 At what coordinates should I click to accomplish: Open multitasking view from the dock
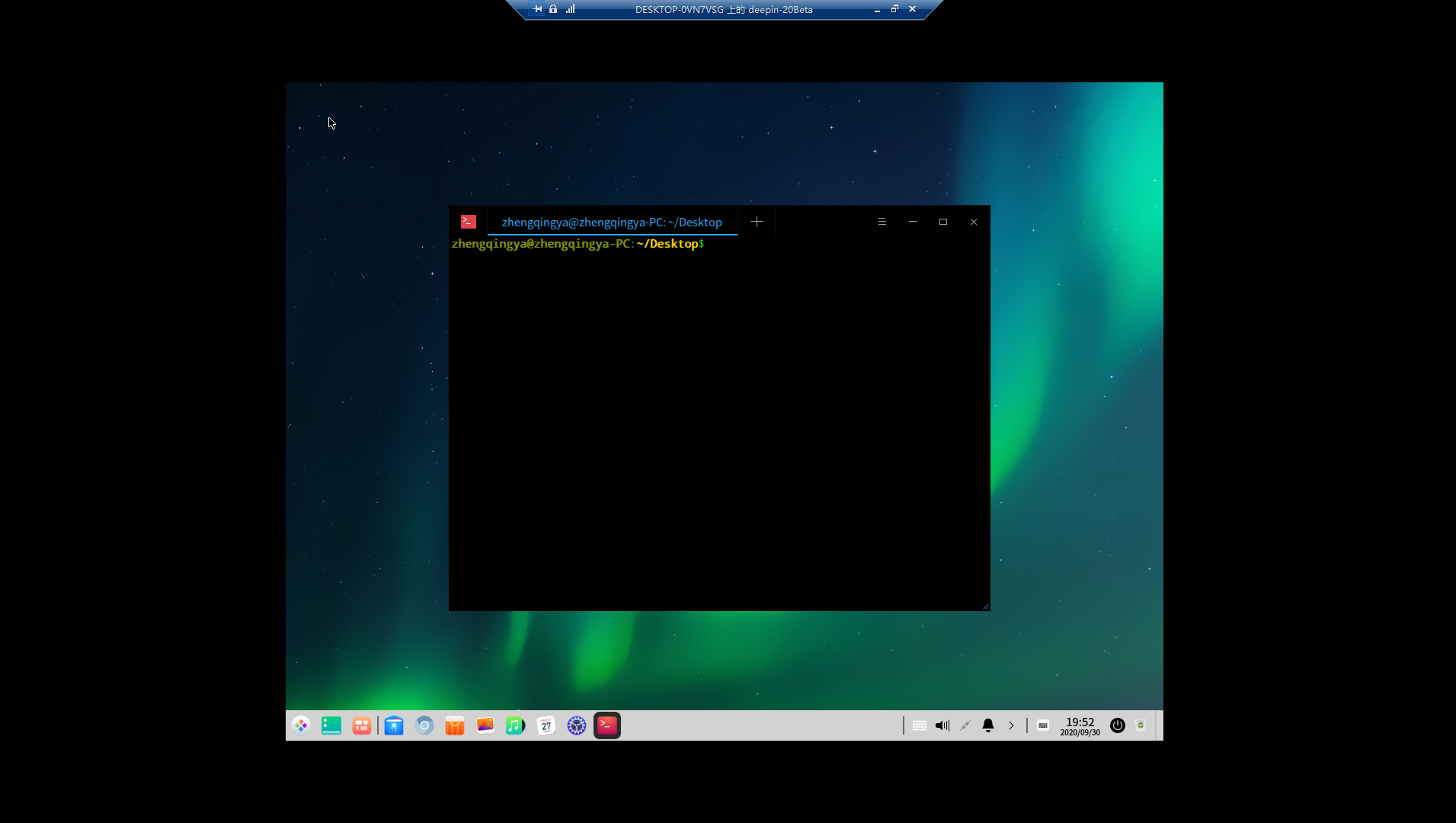click(362, 725)
